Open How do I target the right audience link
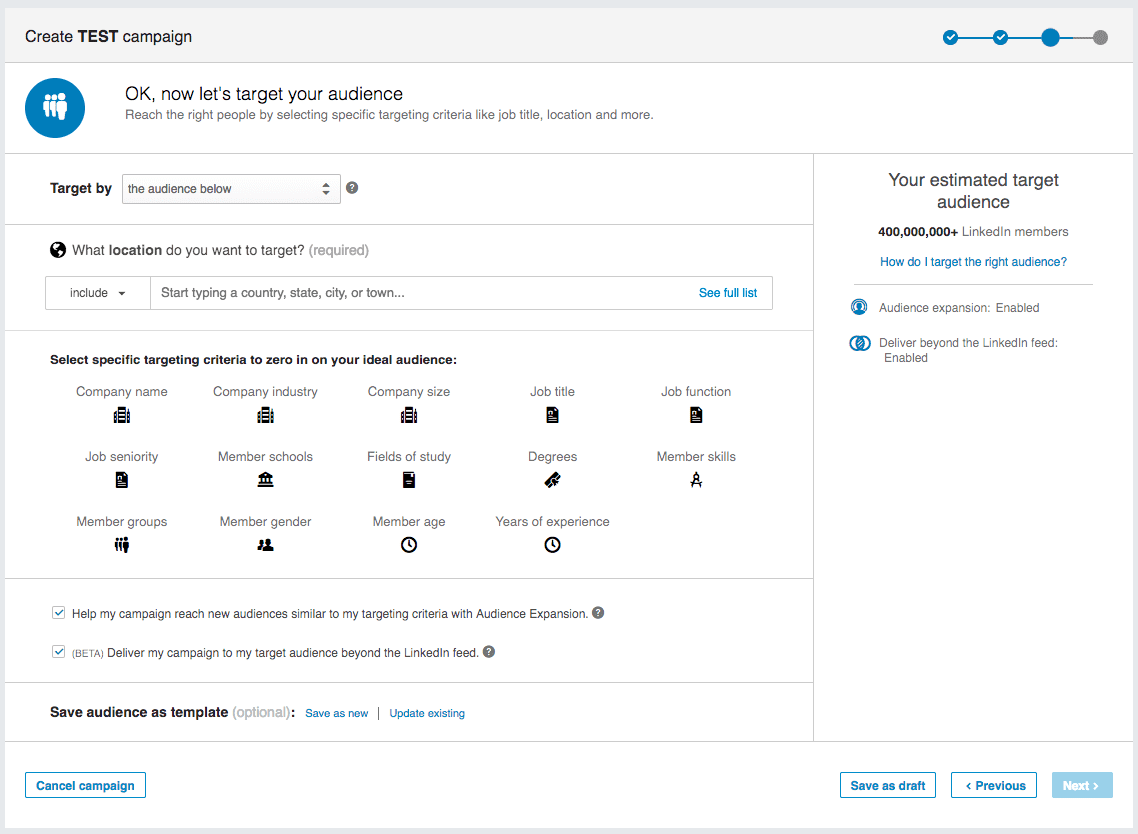This screenshot has width=1138, height=834. click(x=973, y=262)
